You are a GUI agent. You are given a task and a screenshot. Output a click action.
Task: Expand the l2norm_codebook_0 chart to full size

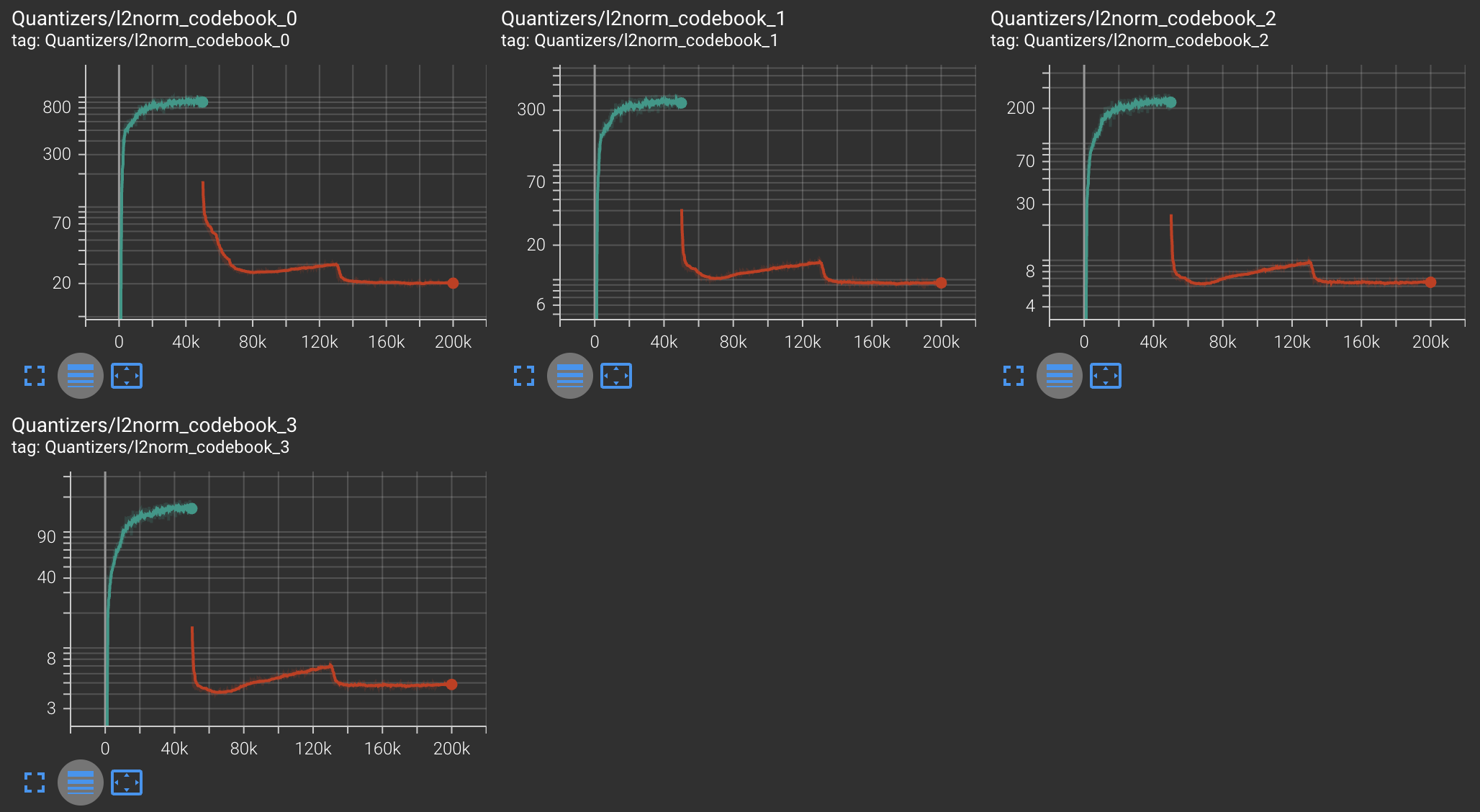[35, 376]
